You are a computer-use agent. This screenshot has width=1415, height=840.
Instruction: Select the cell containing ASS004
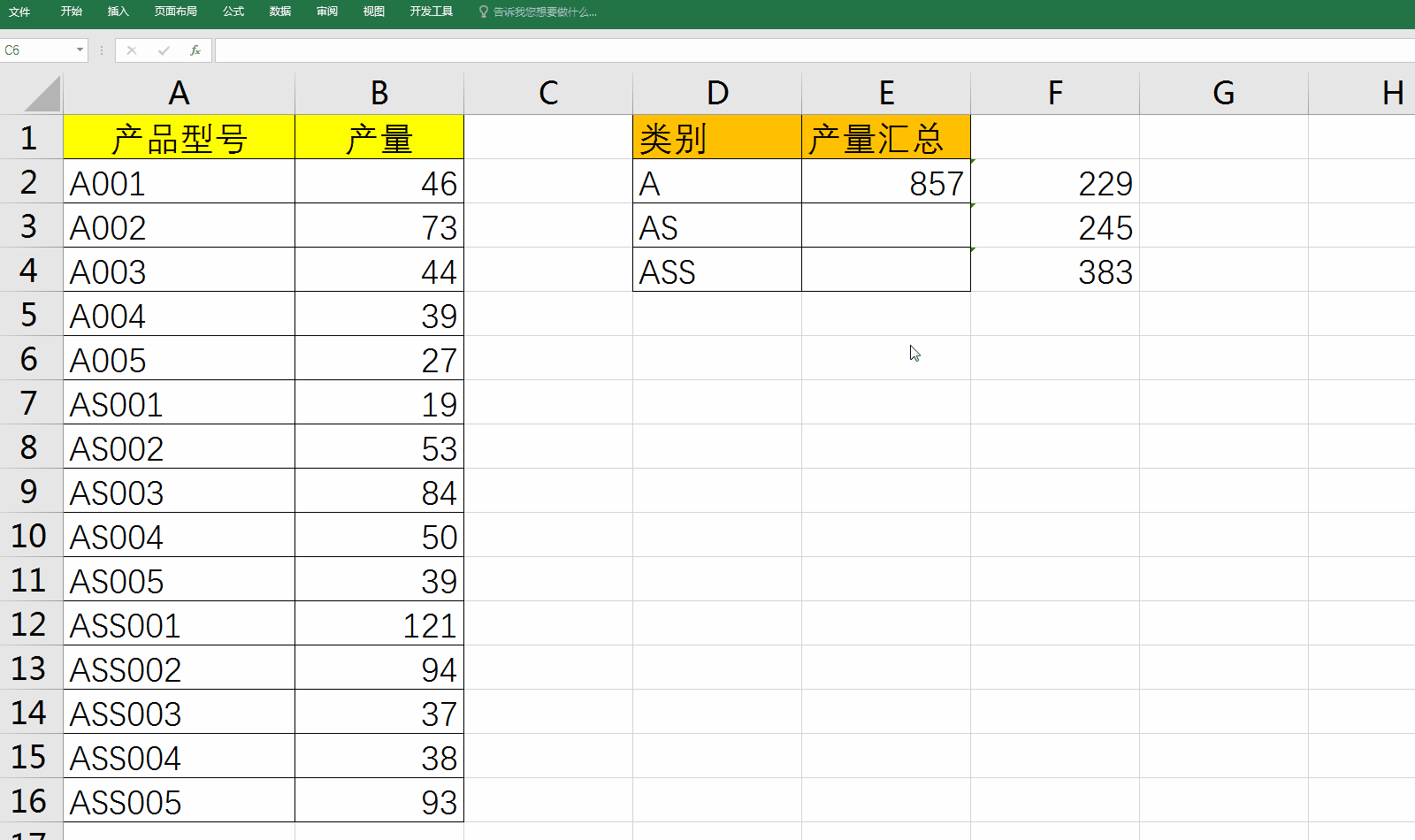point(179,756)
